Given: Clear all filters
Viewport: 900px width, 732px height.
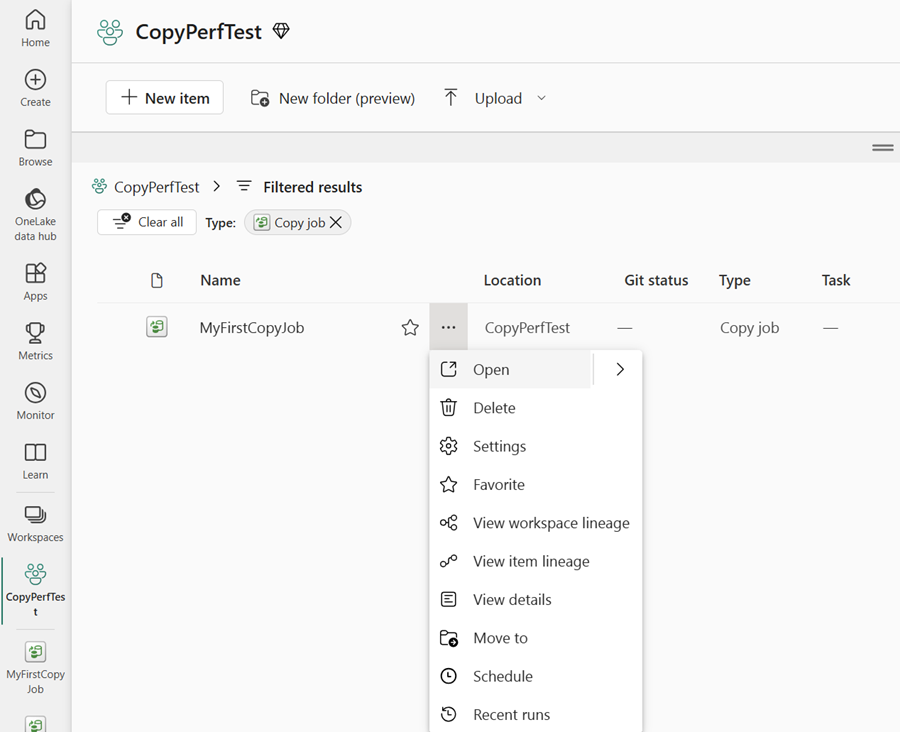Looking at the screenshot, I should (147, 222).
